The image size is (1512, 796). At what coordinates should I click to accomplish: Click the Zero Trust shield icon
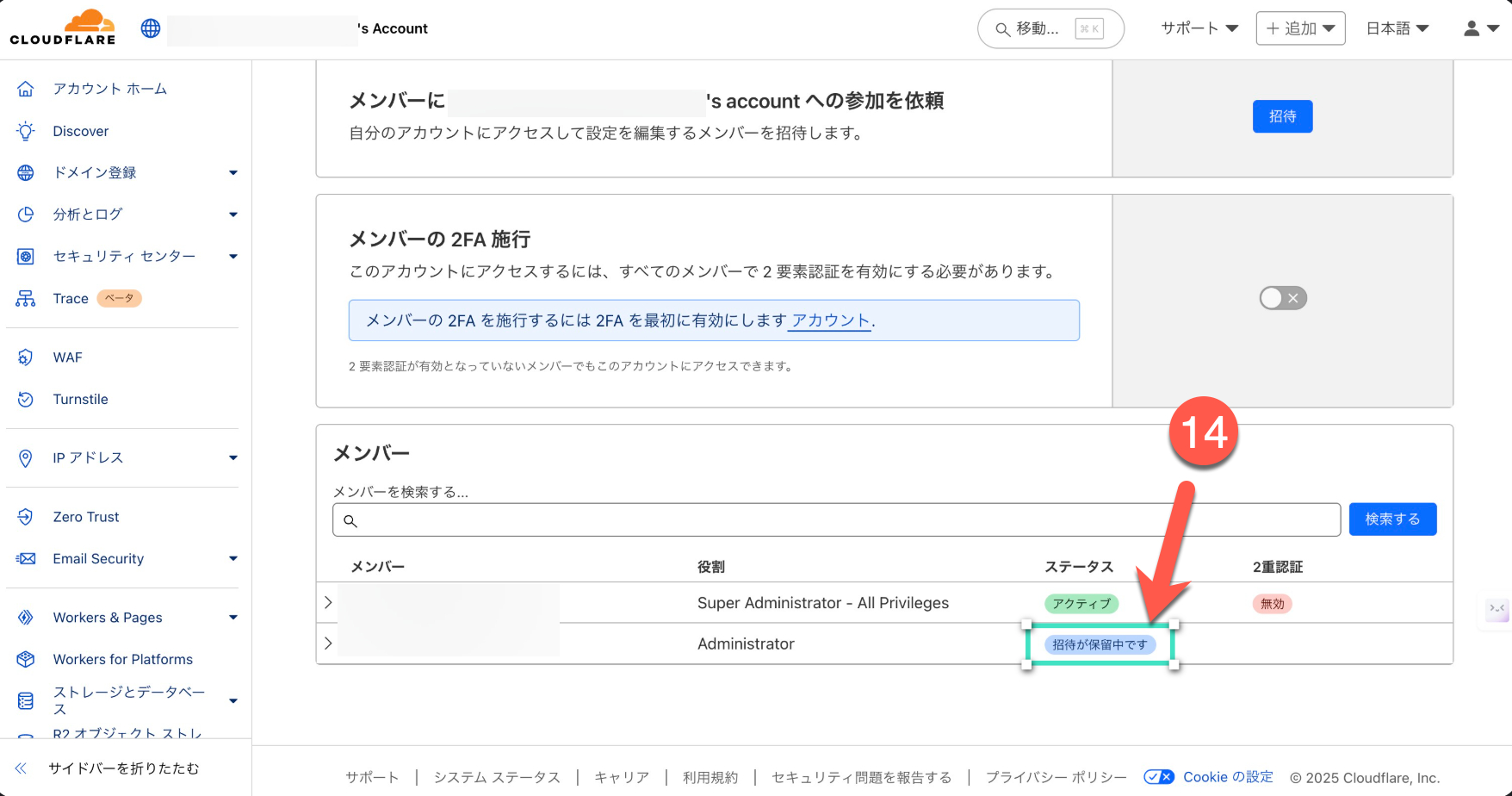pyautogui.click(x=26, y=517)
